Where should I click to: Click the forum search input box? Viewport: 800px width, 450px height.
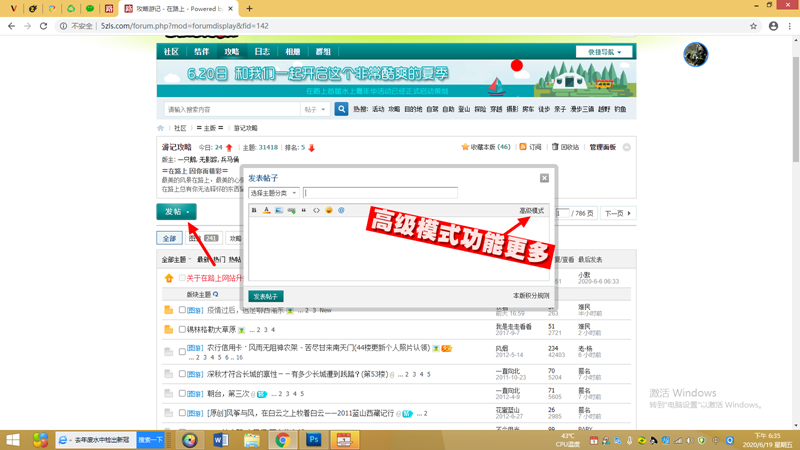tap(232, 109)
